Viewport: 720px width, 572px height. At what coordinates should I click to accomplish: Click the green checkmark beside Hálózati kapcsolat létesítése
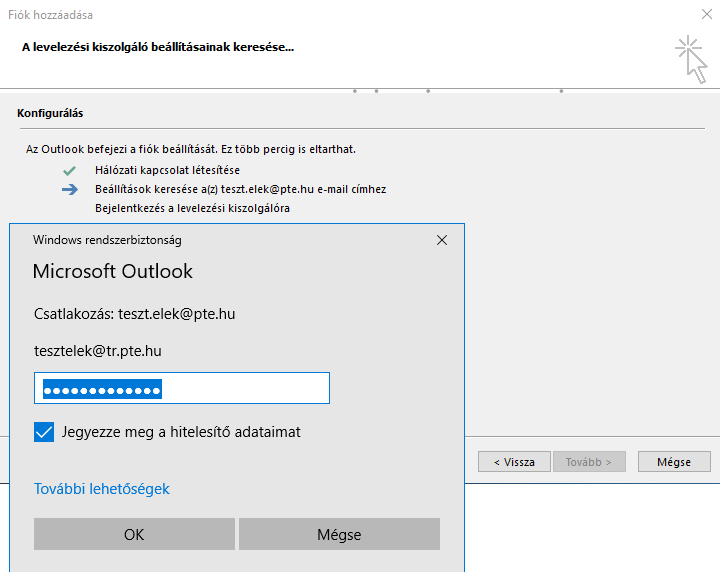69,171
